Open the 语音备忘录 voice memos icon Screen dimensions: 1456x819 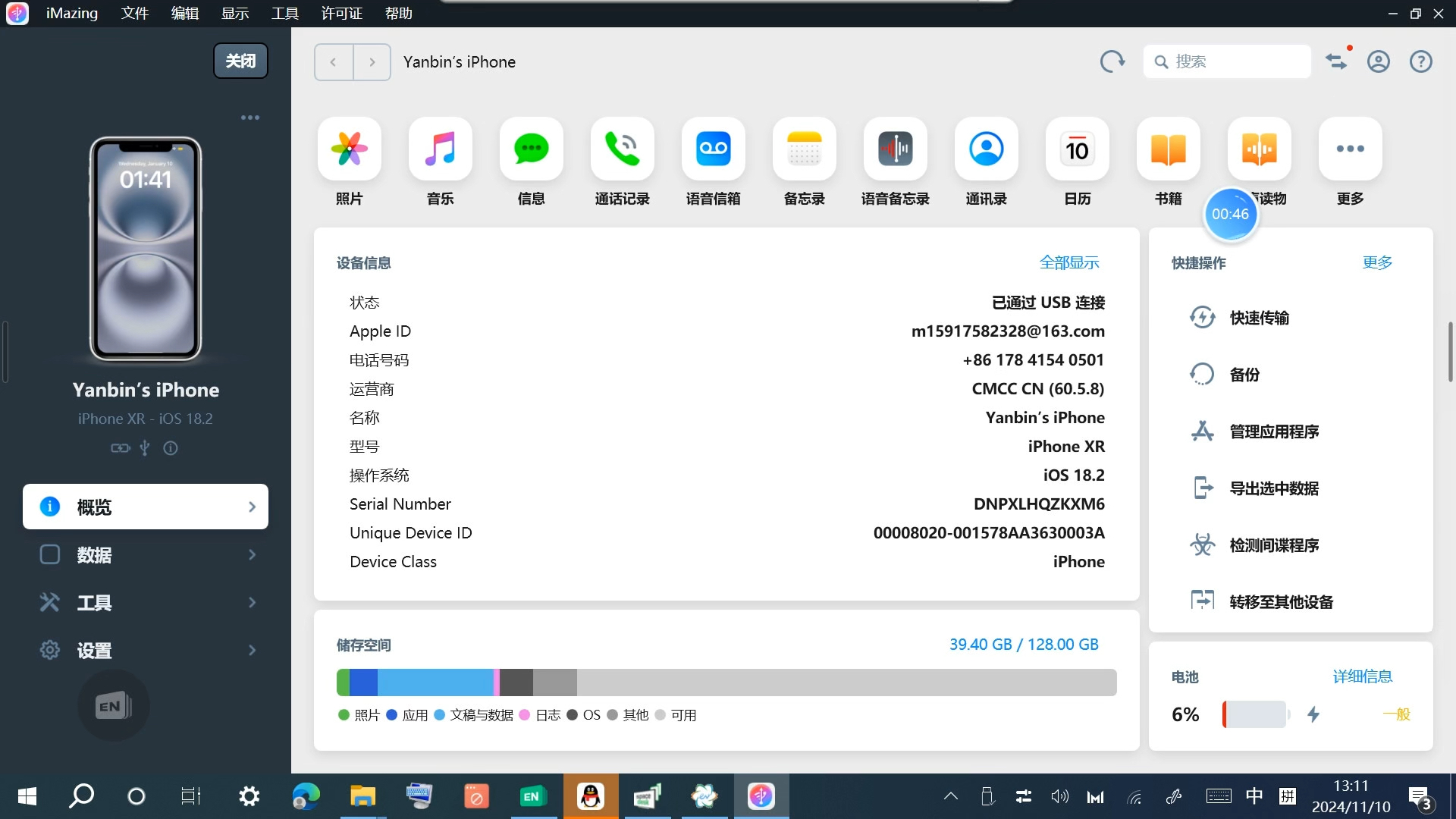click(x=895, y=149)
